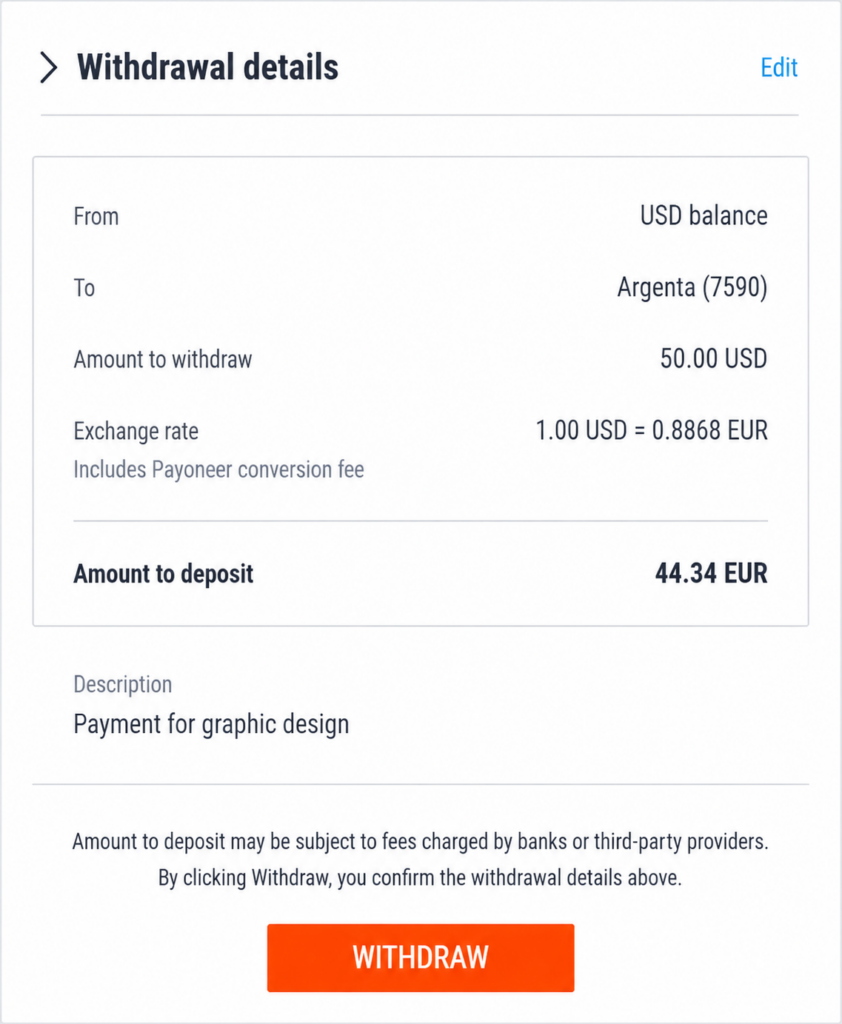842x1024 pixels.
Task: Click inside the withdrawal summary box
Action: (x=421, y=391)
